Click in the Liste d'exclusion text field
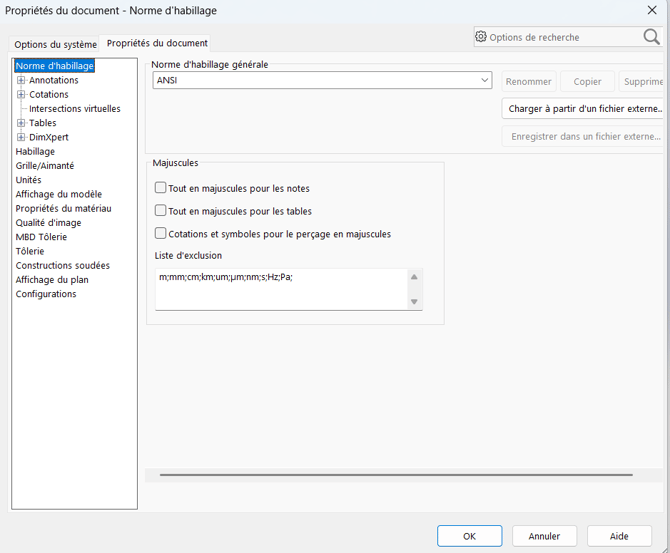The height and width of the screenshot is (553, 670). click(x=282, y=289)
